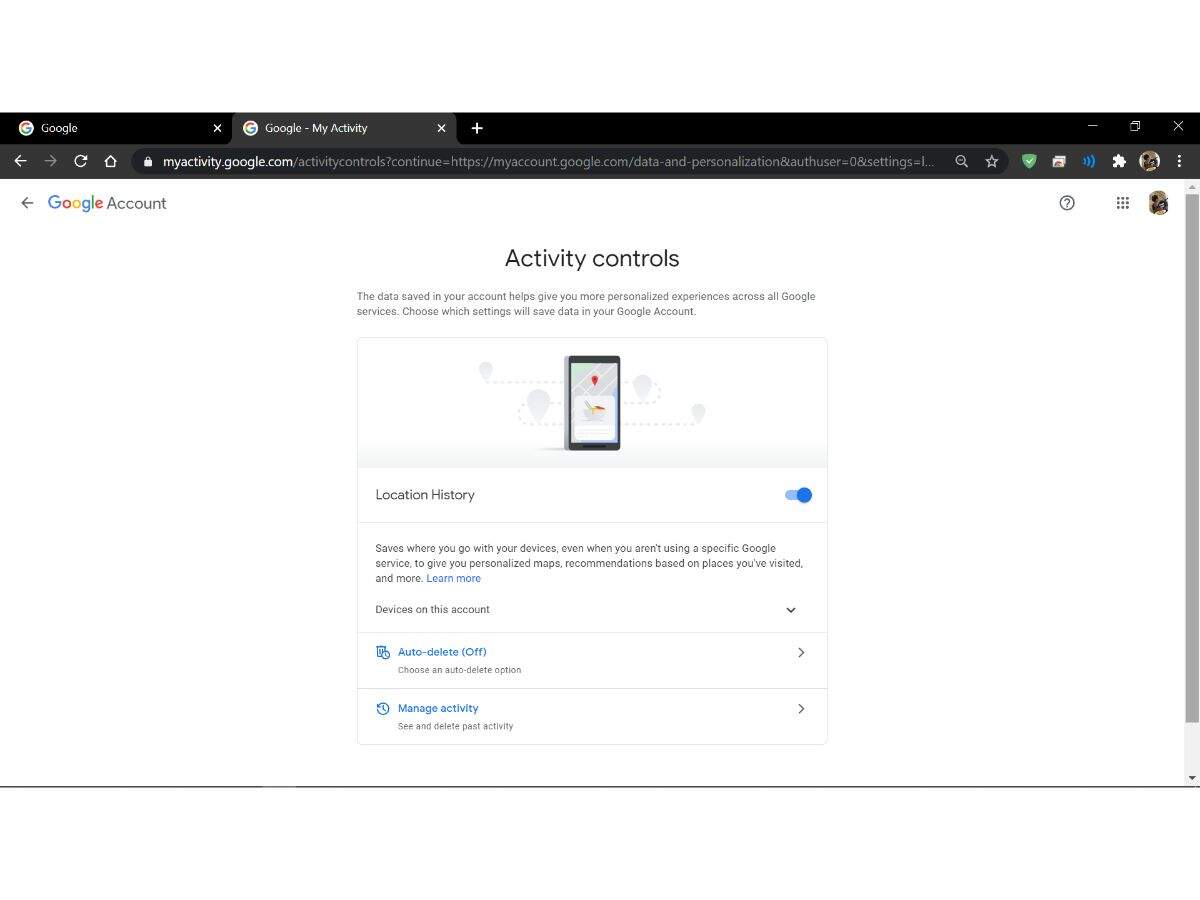The height and width of the screenshot is (900, 1200).
Task: Open the browser extensions puzzle icon
Action: pos(1119,161)
